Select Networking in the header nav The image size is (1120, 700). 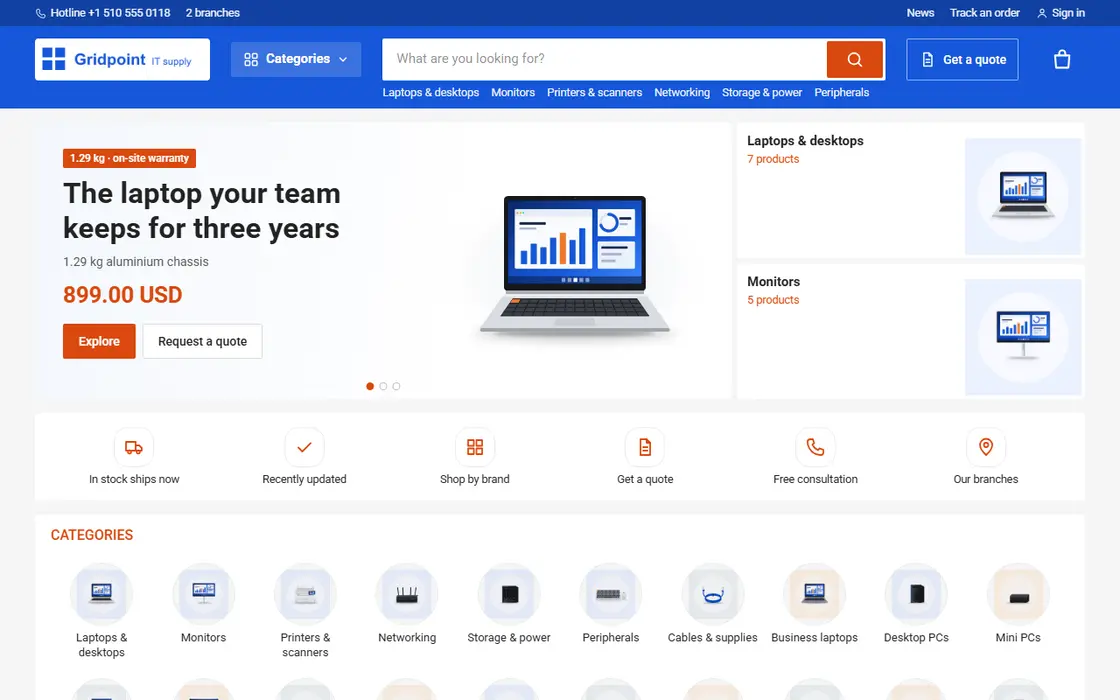tap(682, 92)
